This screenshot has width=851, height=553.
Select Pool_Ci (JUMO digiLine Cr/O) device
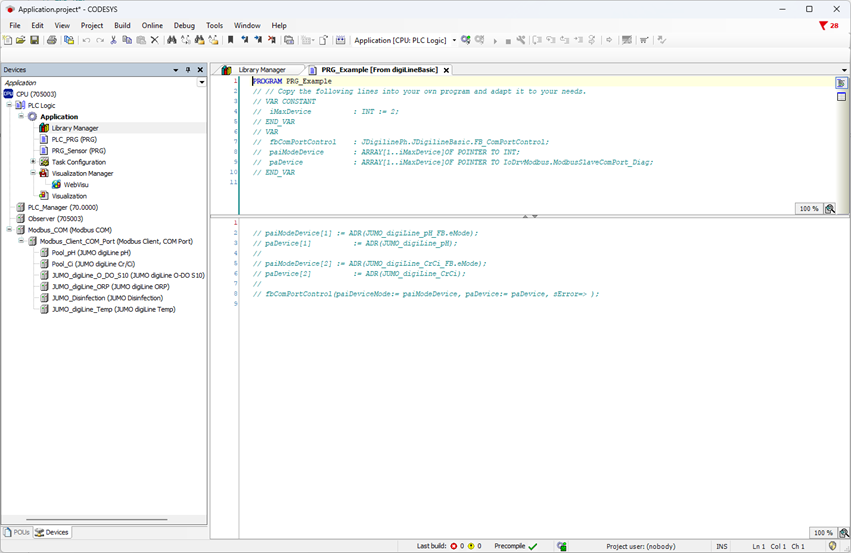click(x=93, y=264)
